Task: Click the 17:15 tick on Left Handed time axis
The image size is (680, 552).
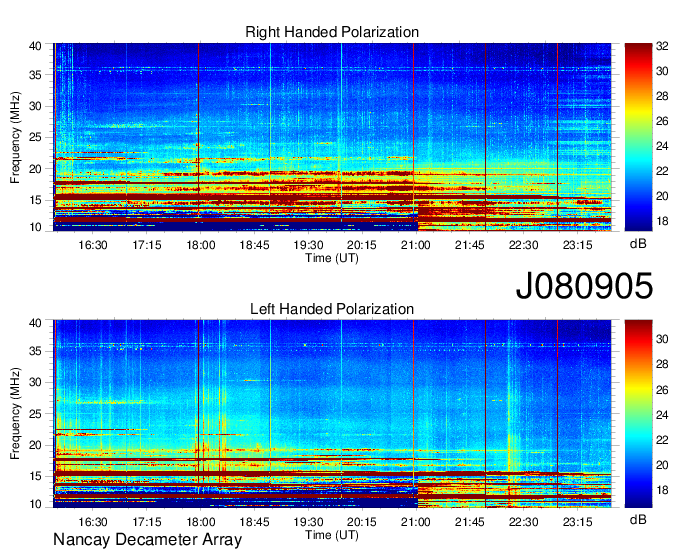Action: [x=147, y=522]
